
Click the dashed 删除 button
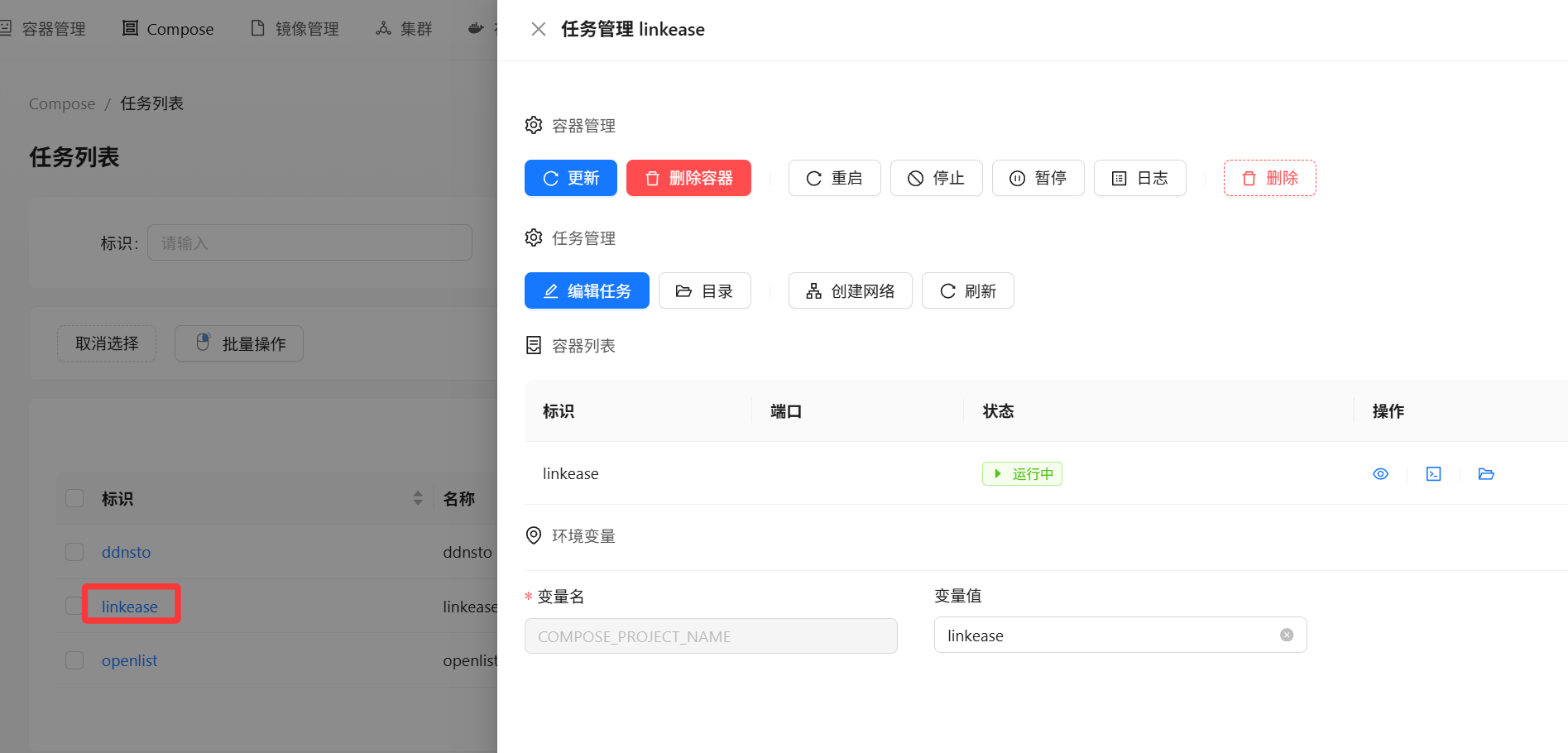coord(1269,178)
